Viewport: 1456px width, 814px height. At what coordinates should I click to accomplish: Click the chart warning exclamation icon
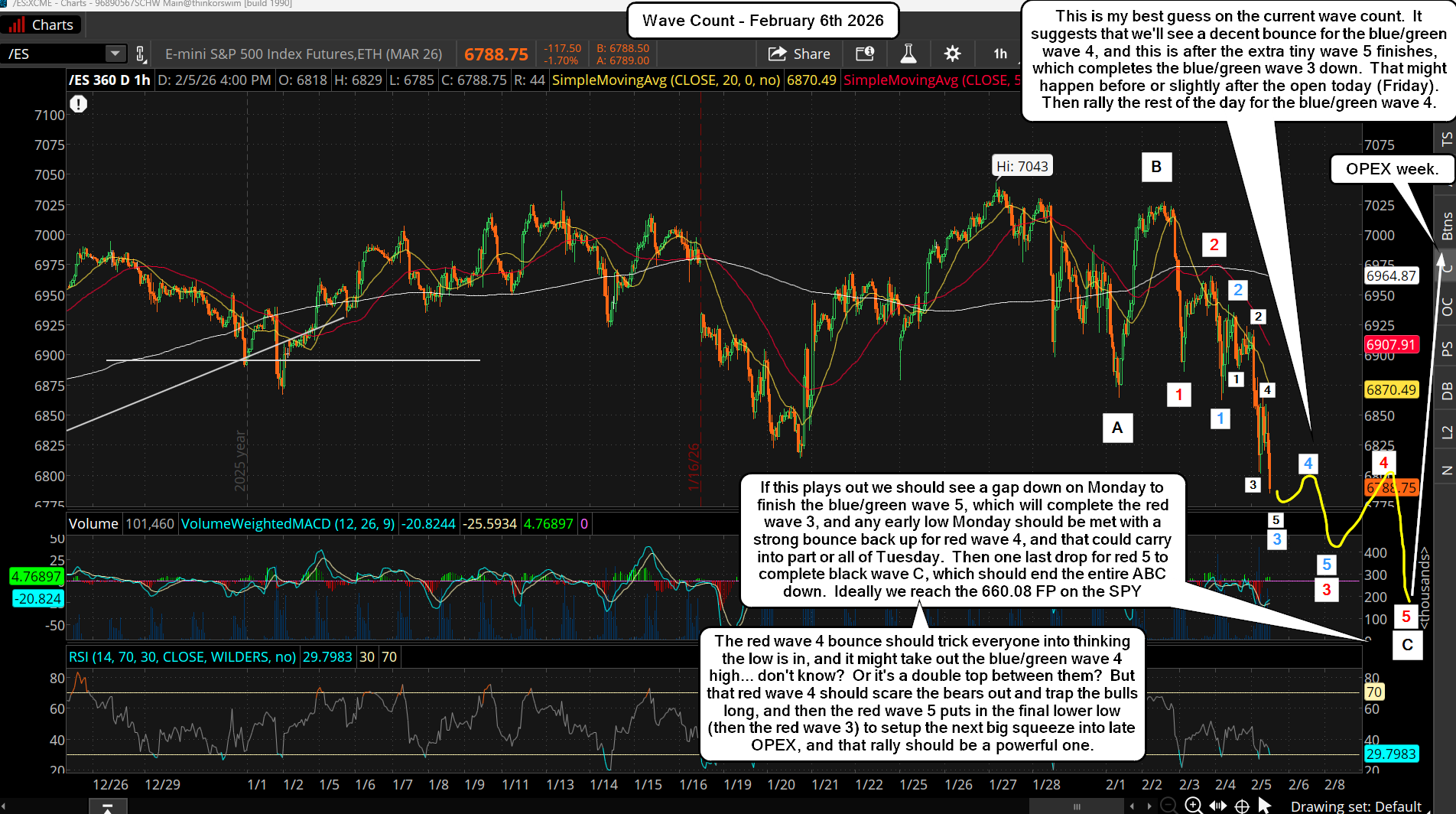[79, 104]
